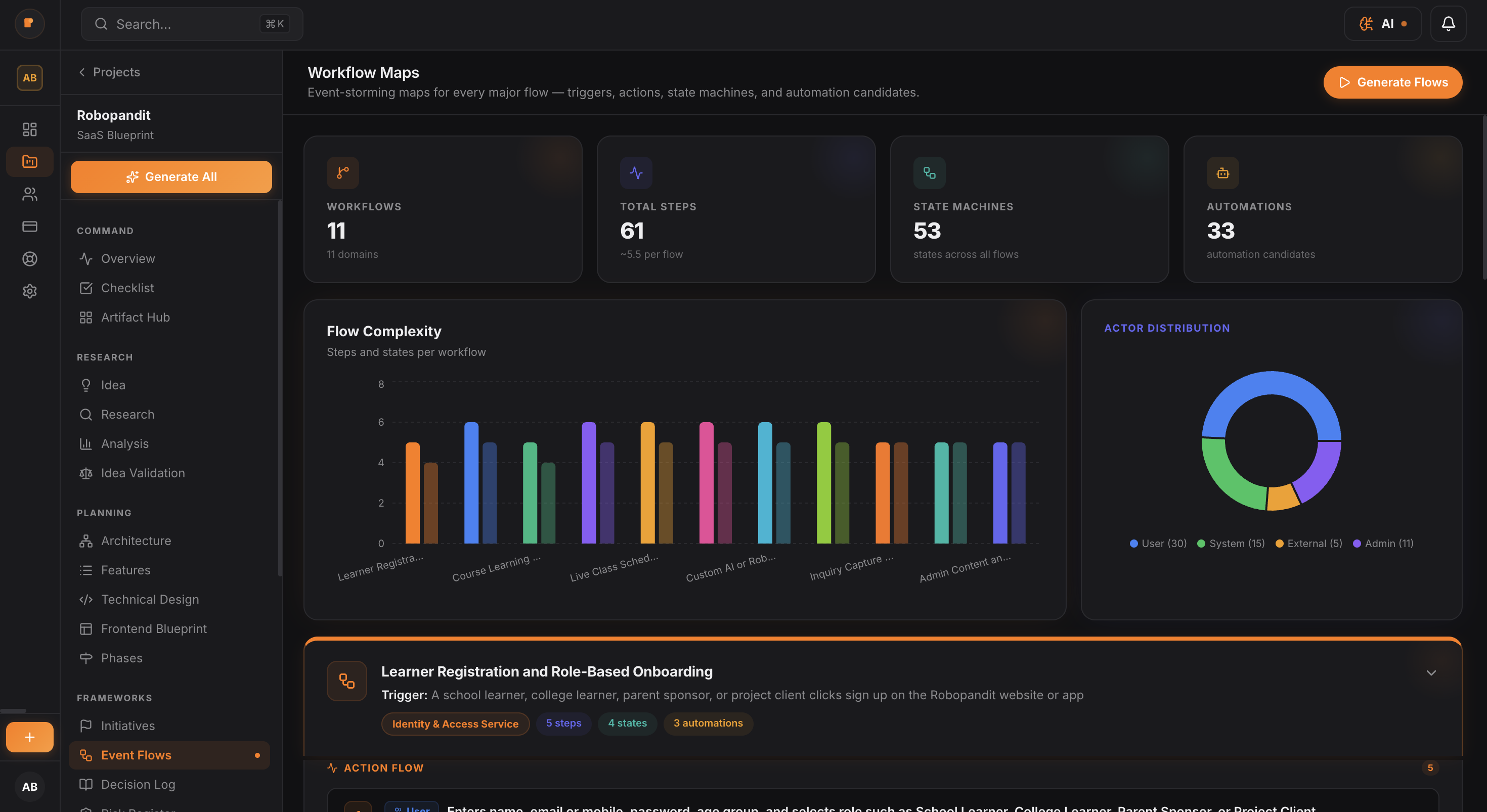Image resolution: width=1487 pixels, height=812 pixels.
Task: Click the Generate Flows button
Action: [x=1393, y=82]
